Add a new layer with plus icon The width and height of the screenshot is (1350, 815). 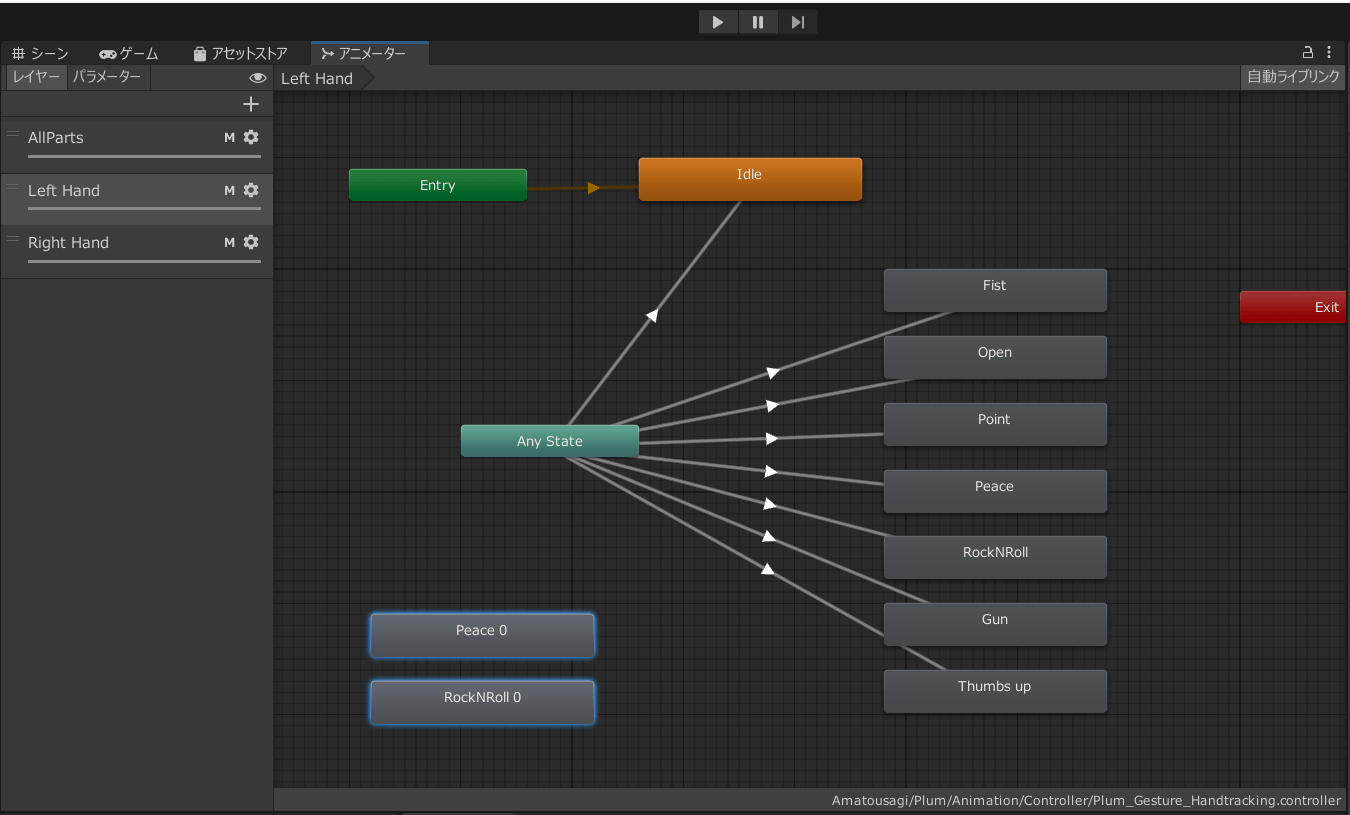[x=251, y=104]
